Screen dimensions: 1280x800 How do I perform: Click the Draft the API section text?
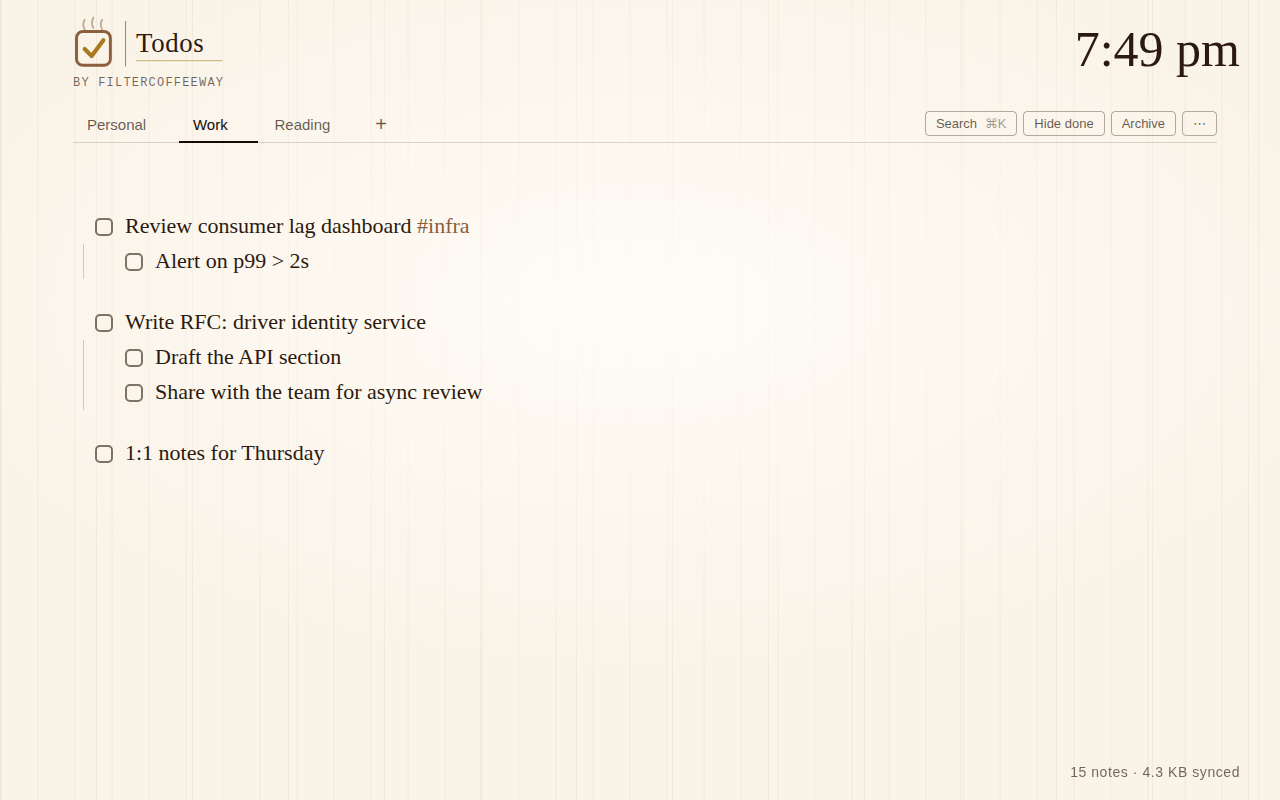[248, 357]
